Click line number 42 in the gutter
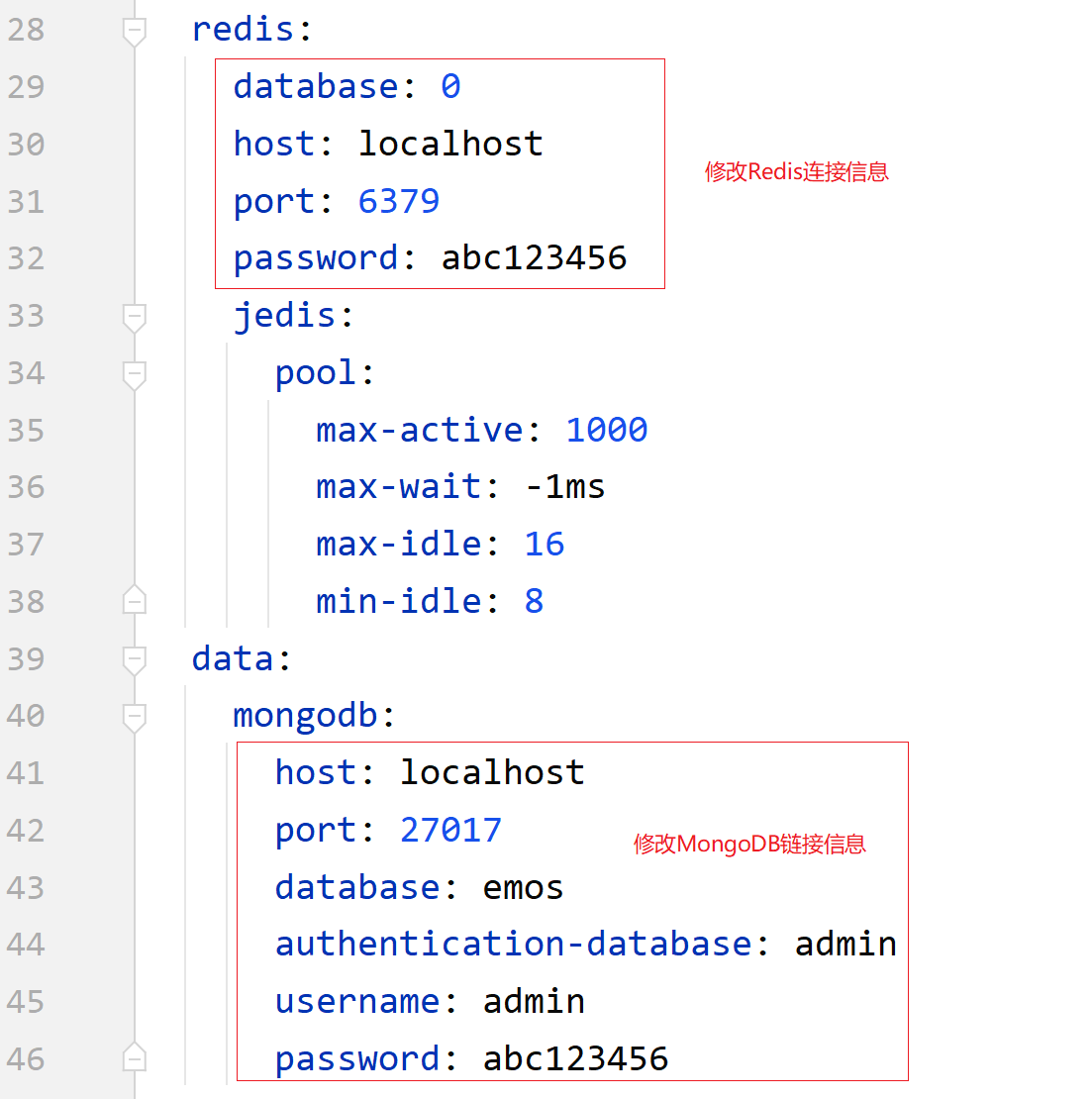The image size is (1092, 1099). point(26,830)
